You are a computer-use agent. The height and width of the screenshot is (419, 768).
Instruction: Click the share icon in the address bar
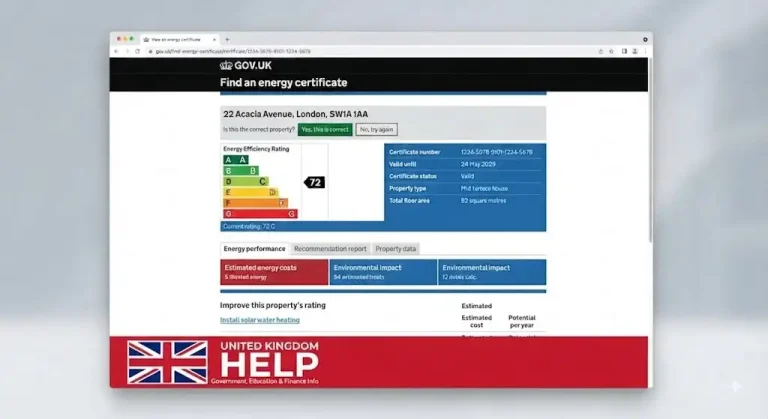(x=601, y=51)
